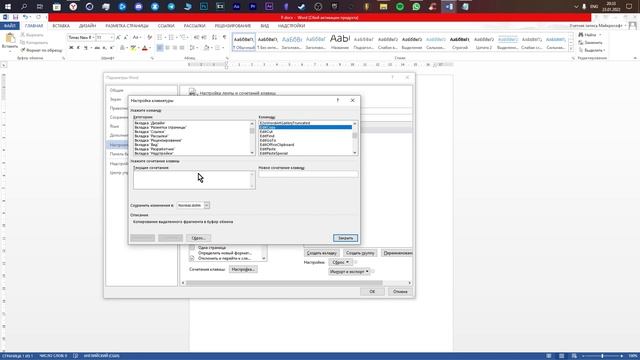
Task: Expand the Styles gallery more arrow
Action: [x=571, y=49]
